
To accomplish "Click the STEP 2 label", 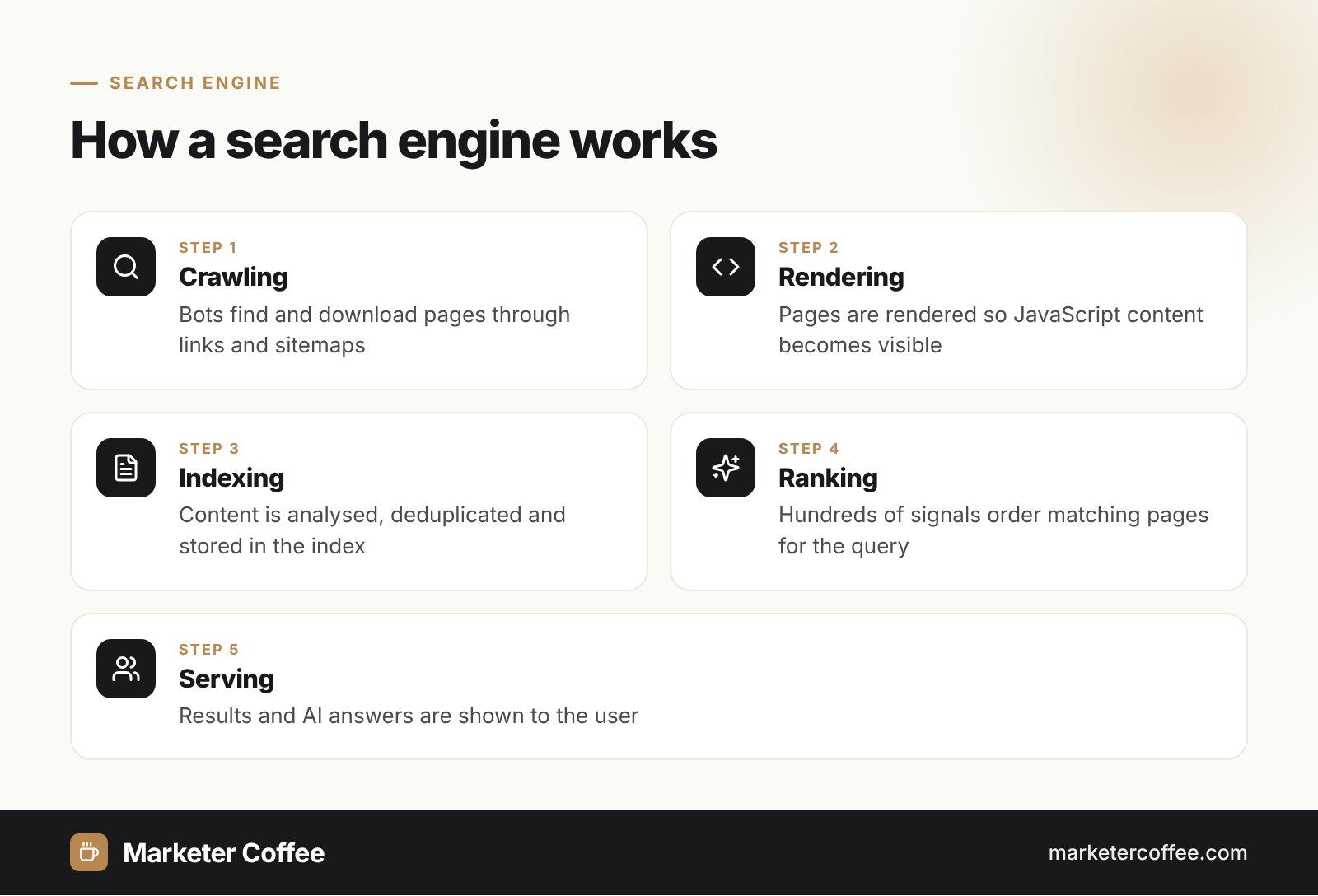I will pyautogui.click(x=808, y=248).
